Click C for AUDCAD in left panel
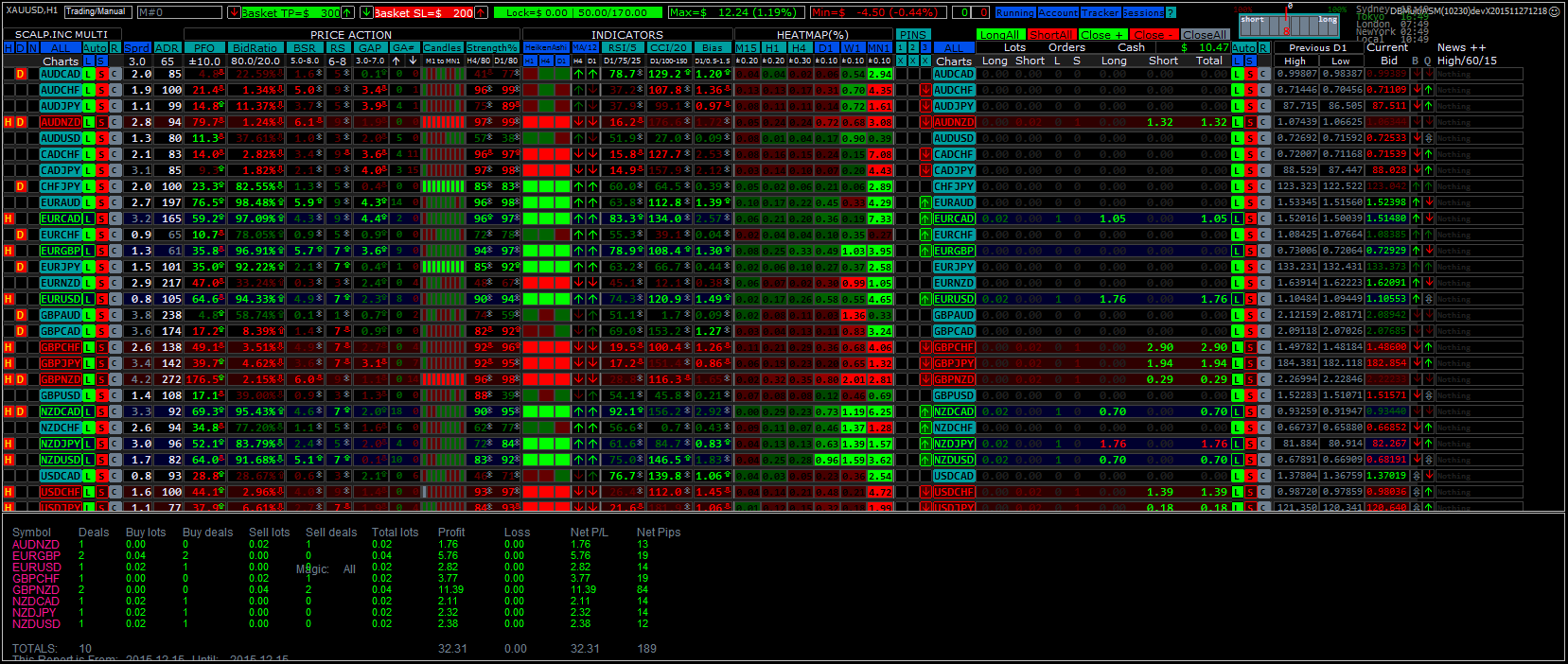 tap(115, 74)
